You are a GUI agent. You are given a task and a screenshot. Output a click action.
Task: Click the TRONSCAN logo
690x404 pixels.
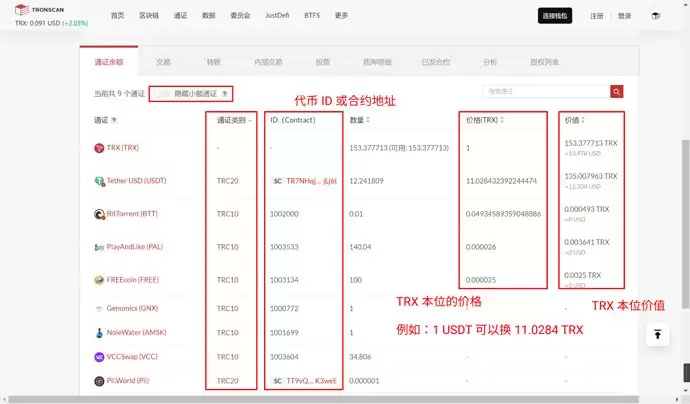coord(39,9)
